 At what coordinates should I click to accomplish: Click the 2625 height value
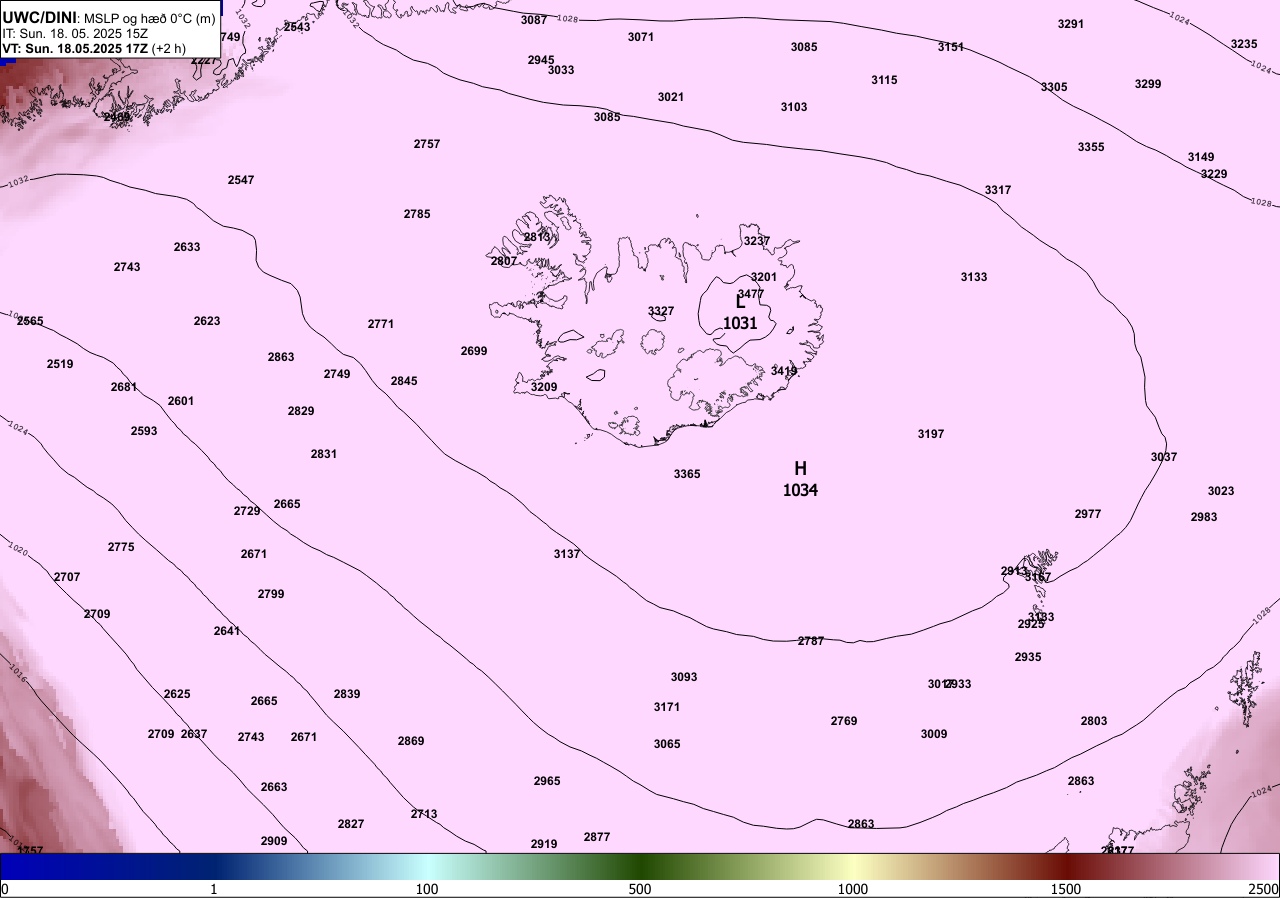coord(177,694)
